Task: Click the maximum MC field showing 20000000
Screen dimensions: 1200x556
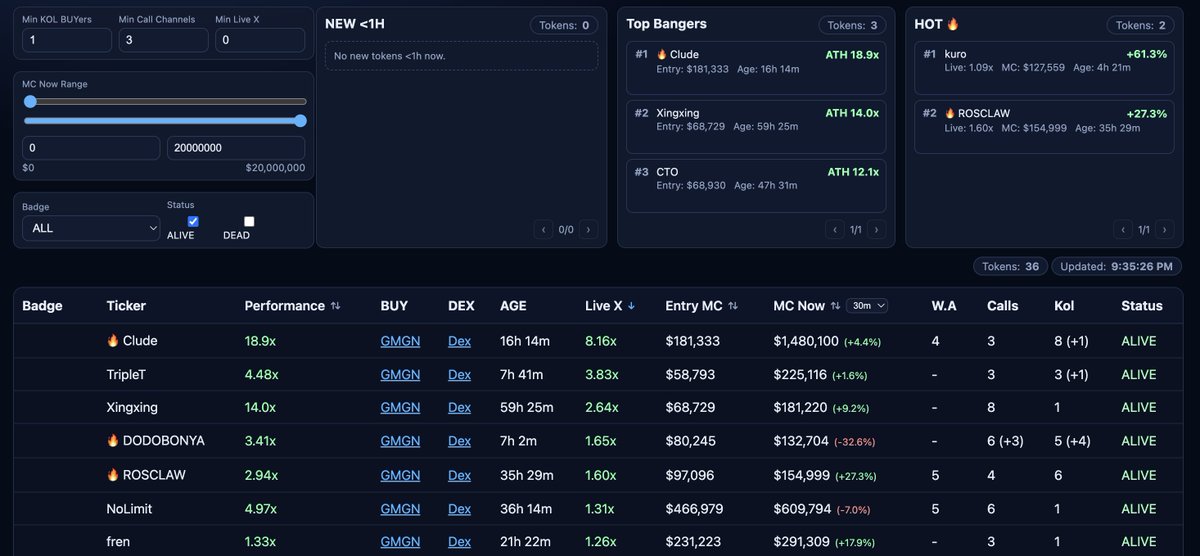Action: (237, 148)
